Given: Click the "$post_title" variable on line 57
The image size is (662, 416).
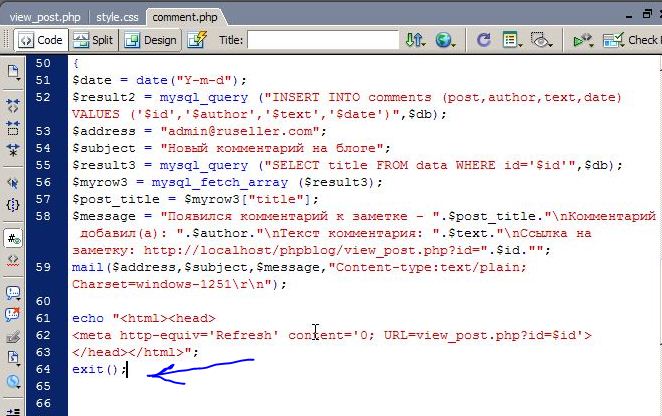Looking at the screenshot, I should tap(116, 199).
